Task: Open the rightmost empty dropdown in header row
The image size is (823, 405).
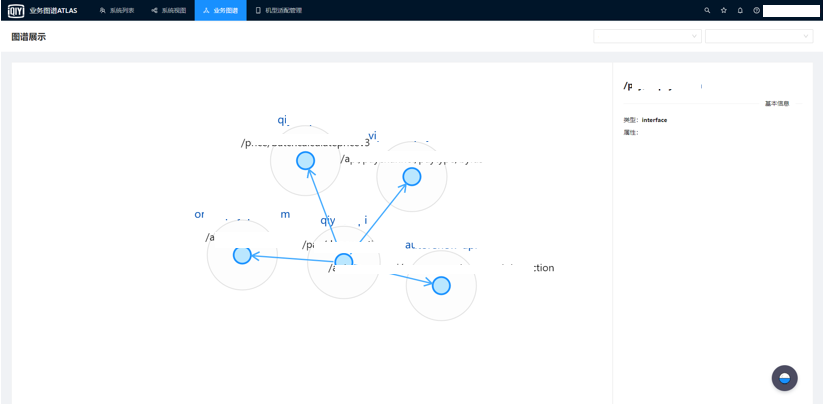Action: coord(759,36)
